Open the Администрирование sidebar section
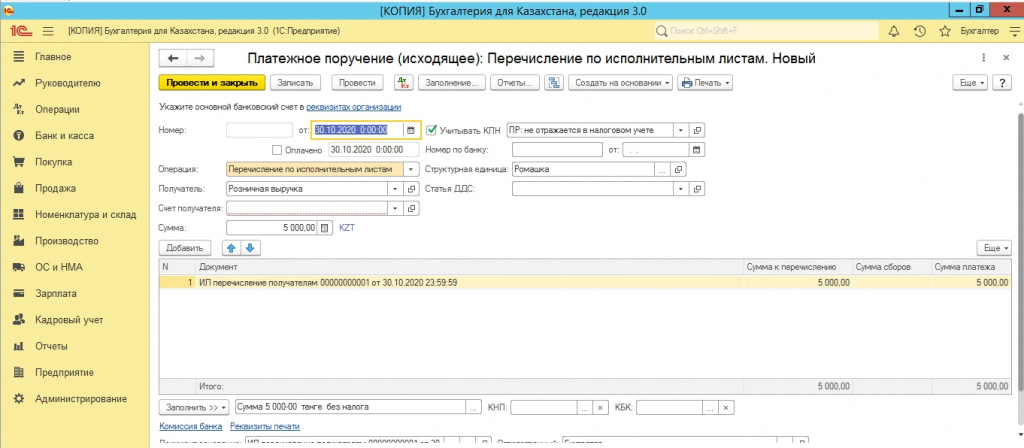Screen dimensions: 1024x448 (81, 398)
